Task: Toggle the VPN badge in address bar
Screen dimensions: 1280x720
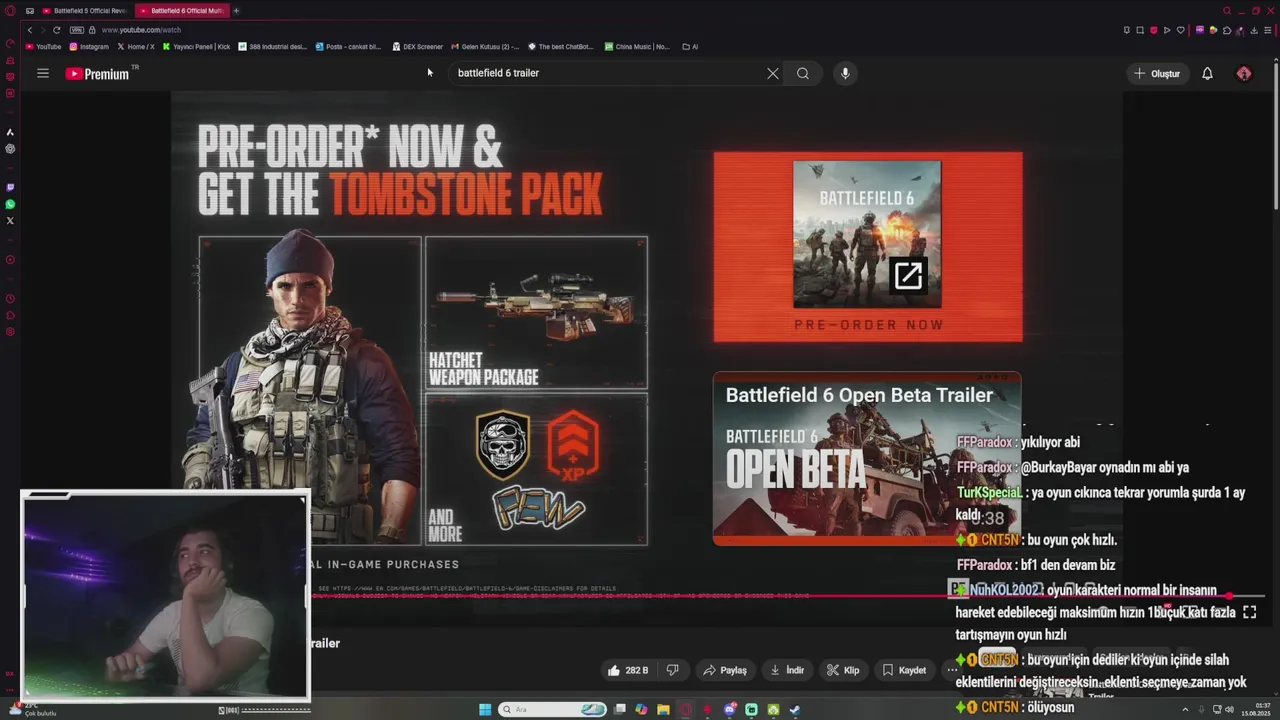Action: (x=77, y=30)
